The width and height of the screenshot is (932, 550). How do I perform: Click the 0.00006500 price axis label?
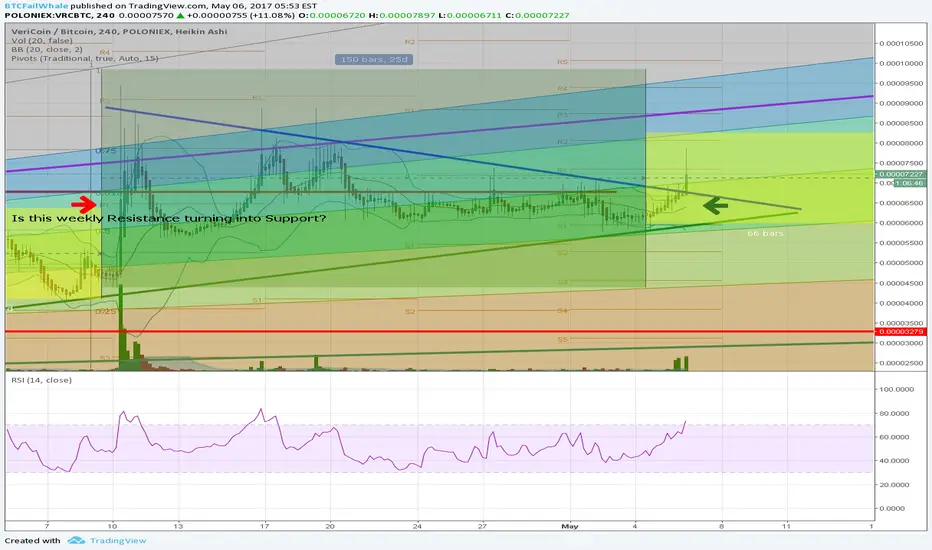902,203
